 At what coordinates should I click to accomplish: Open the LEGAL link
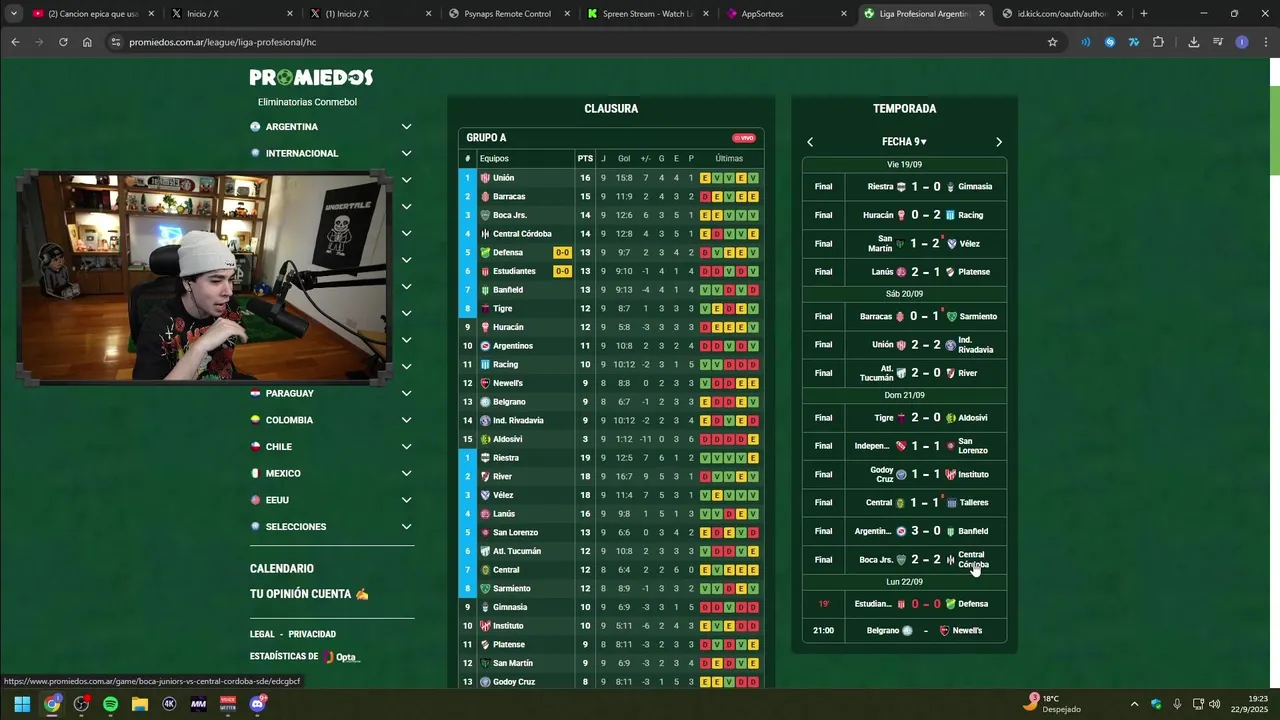click(262, 634)
